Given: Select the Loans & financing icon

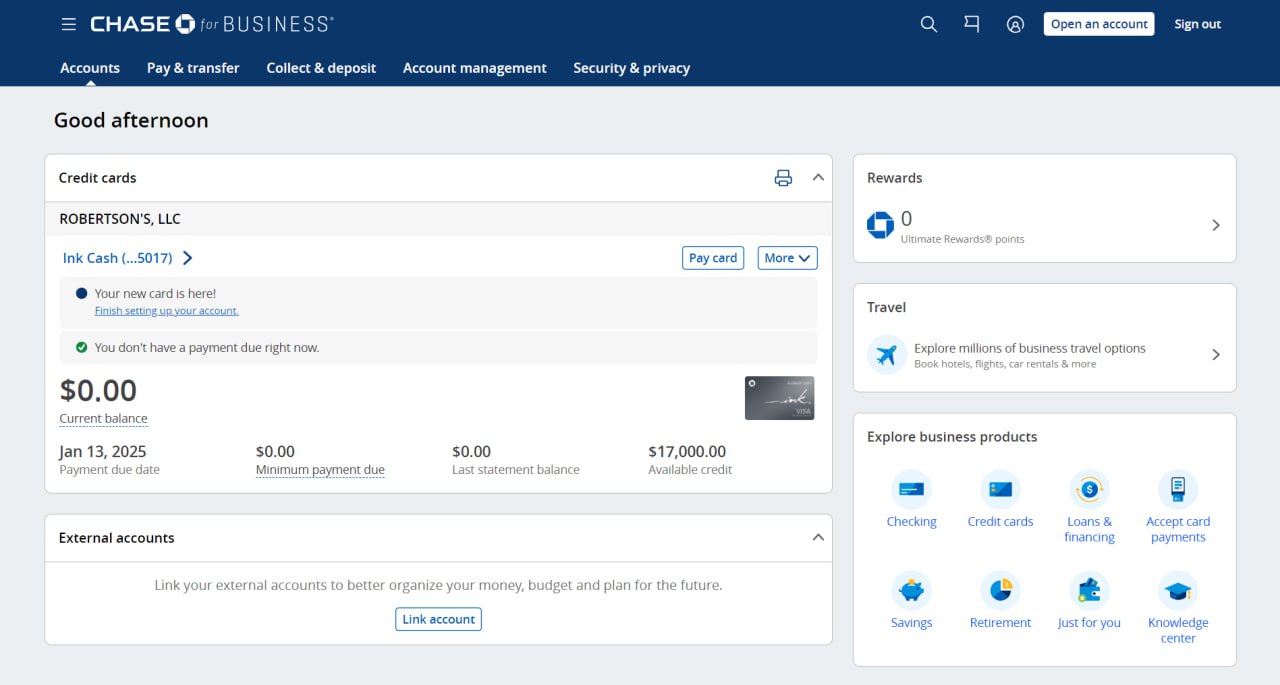Looking at the screenshot, I should click(x=1089, y=490).
